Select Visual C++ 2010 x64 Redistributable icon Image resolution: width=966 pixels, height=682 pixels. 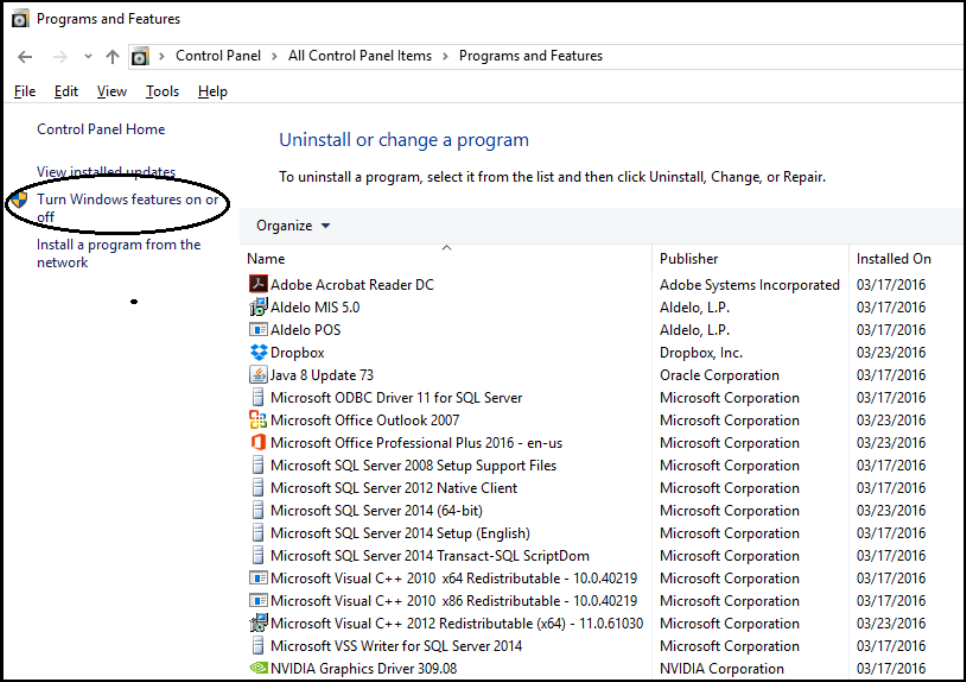(x=258, y=578)
